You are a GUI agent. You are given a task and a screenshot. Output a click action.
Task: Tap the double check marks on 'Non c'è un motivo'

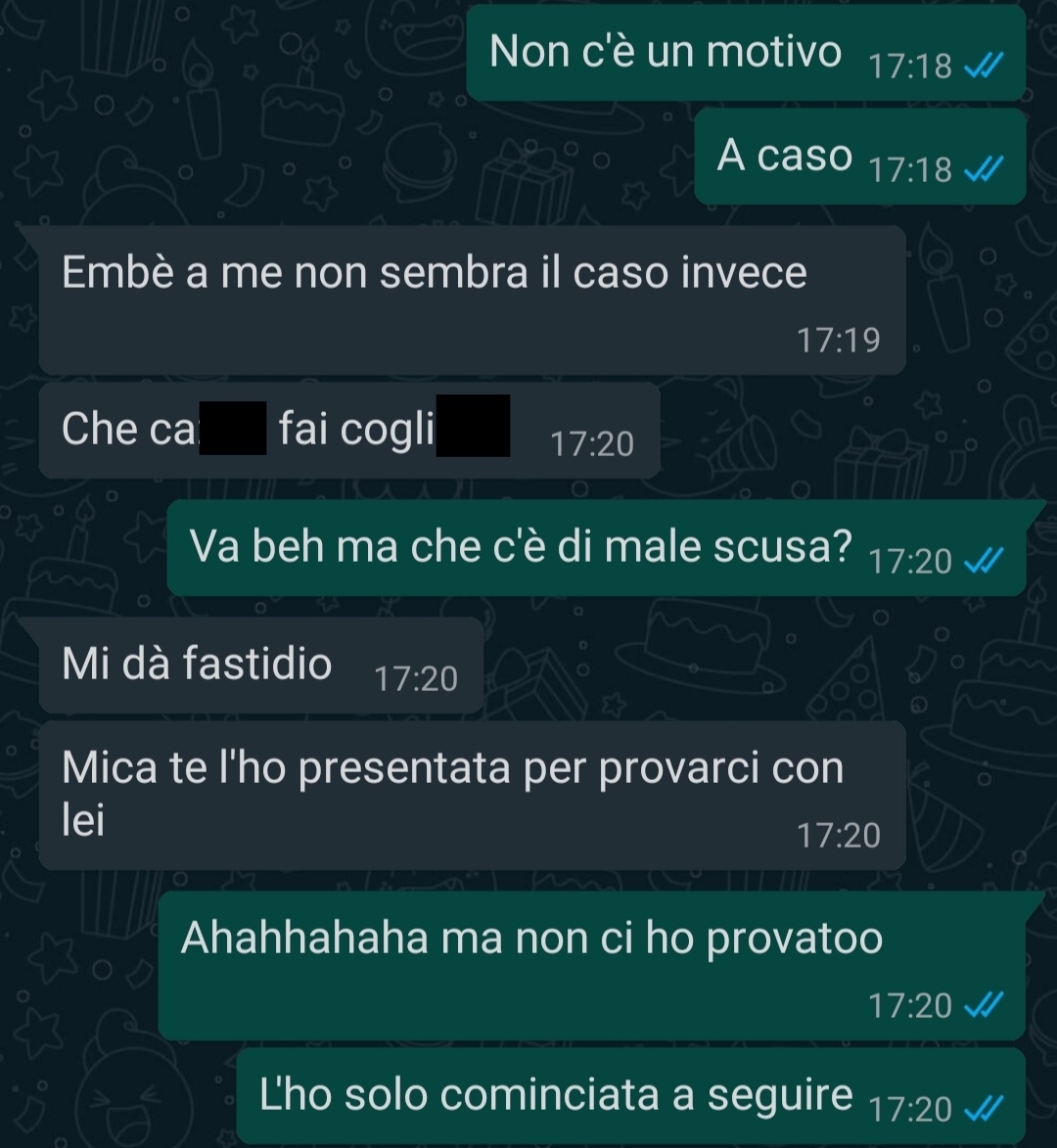point(983,67)
